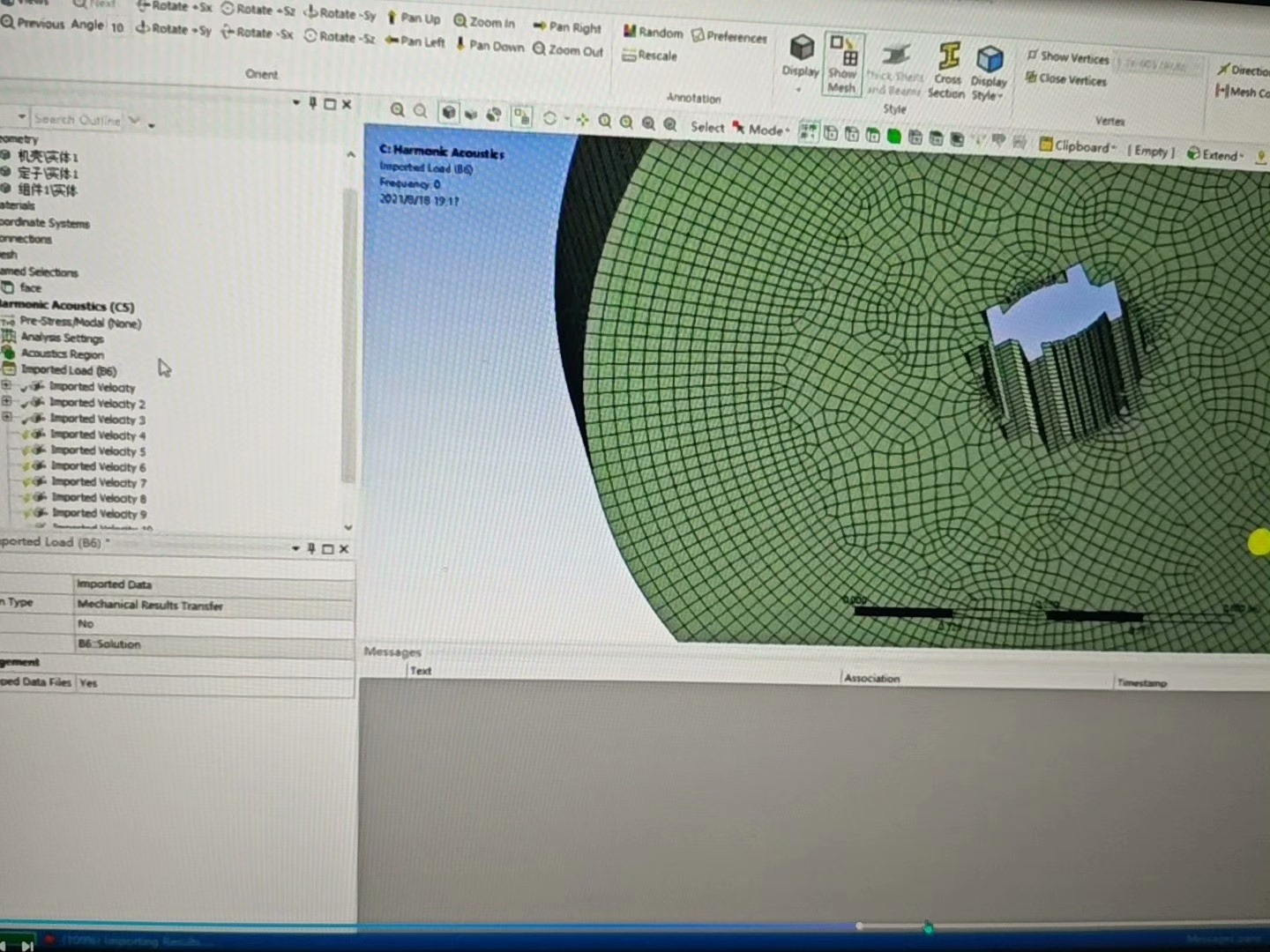Click Rotate +Sx in the Orient group

pos(174,7)
